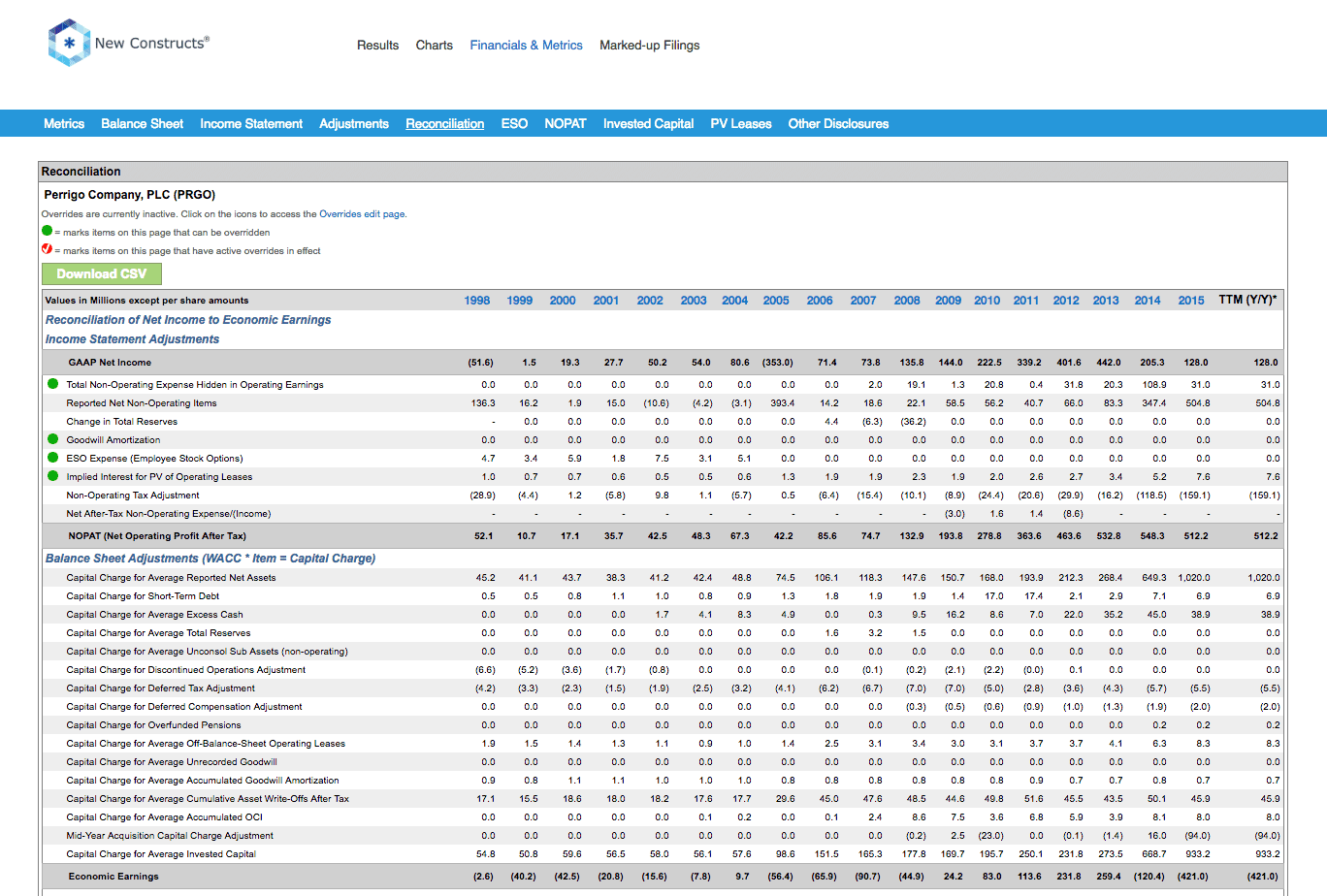The image size is (1327, 896).
Task: Click the 'Economic Earnings' row label
Action: point(113,877)
